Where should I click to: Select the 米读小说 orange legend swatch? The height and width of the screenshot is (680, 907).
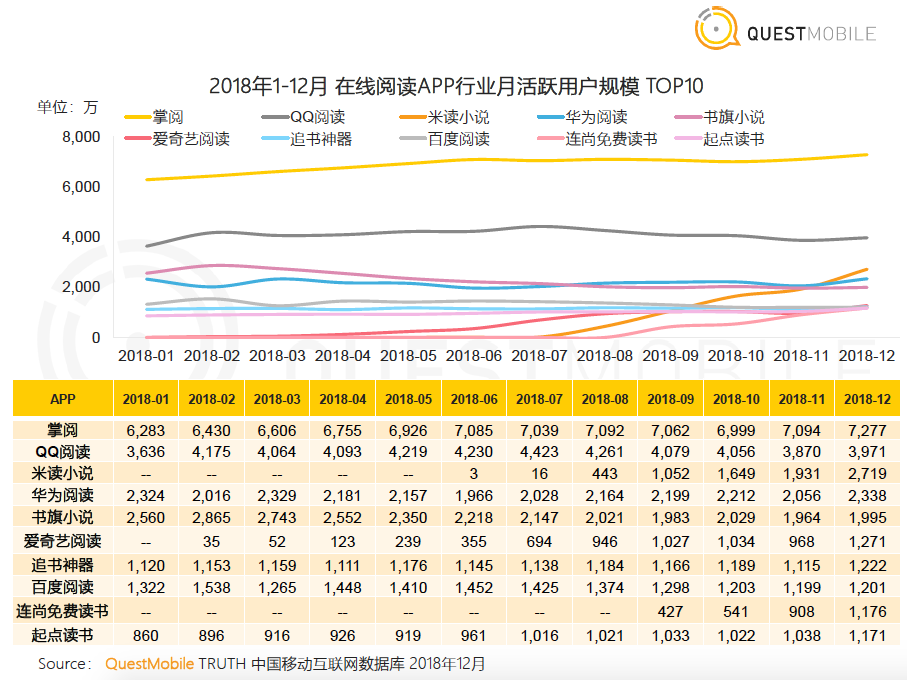pos(413,117)
